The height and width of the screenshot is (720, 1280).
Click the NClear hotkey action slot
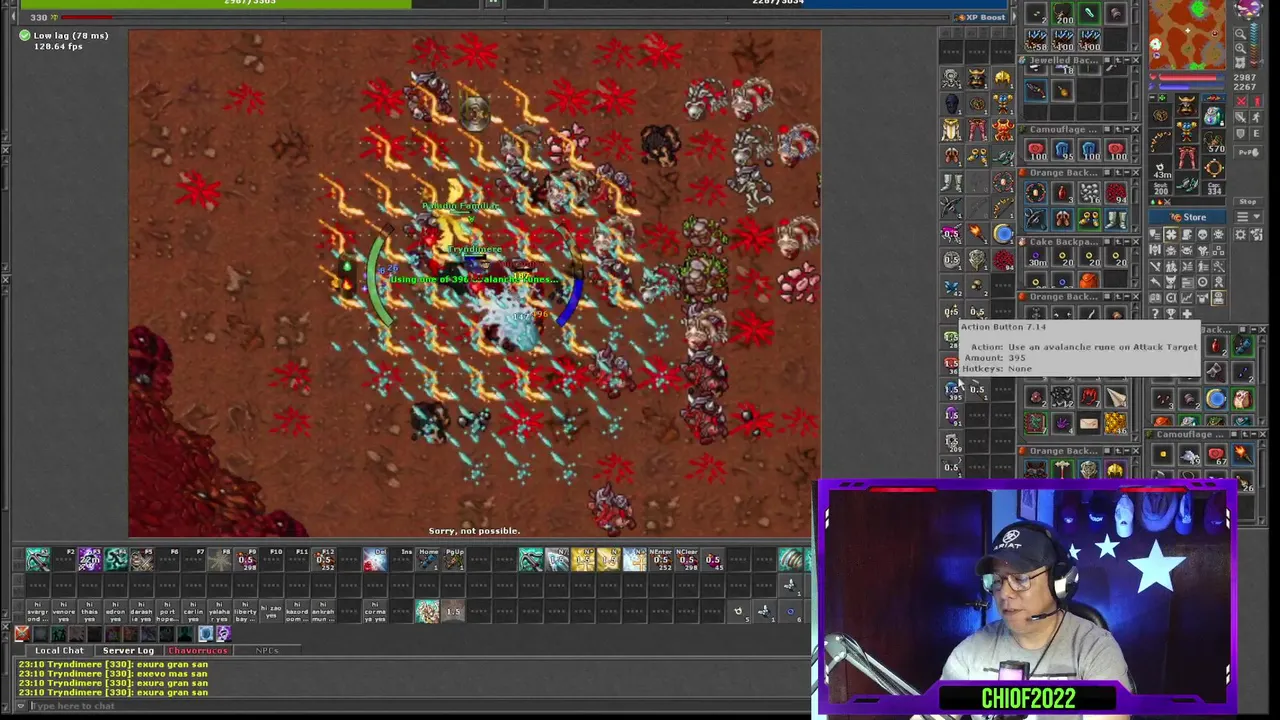point(687,559)
